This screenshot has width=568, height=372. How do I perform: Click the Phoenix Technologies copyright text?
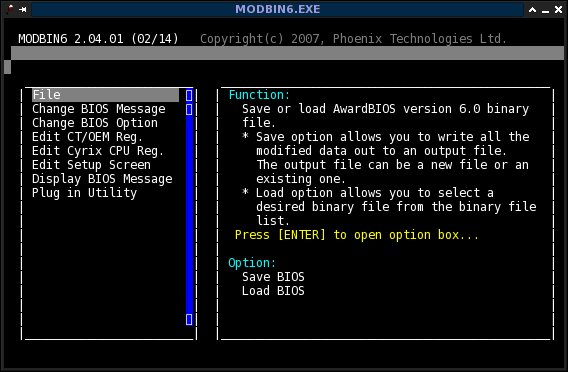click(x=353, y=39)
